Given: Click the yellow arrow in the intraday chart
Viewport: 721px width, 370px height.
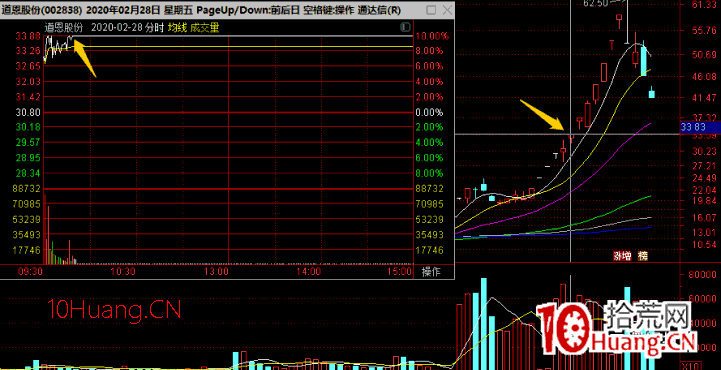Looking at the screenshot, I should (84, 58).
